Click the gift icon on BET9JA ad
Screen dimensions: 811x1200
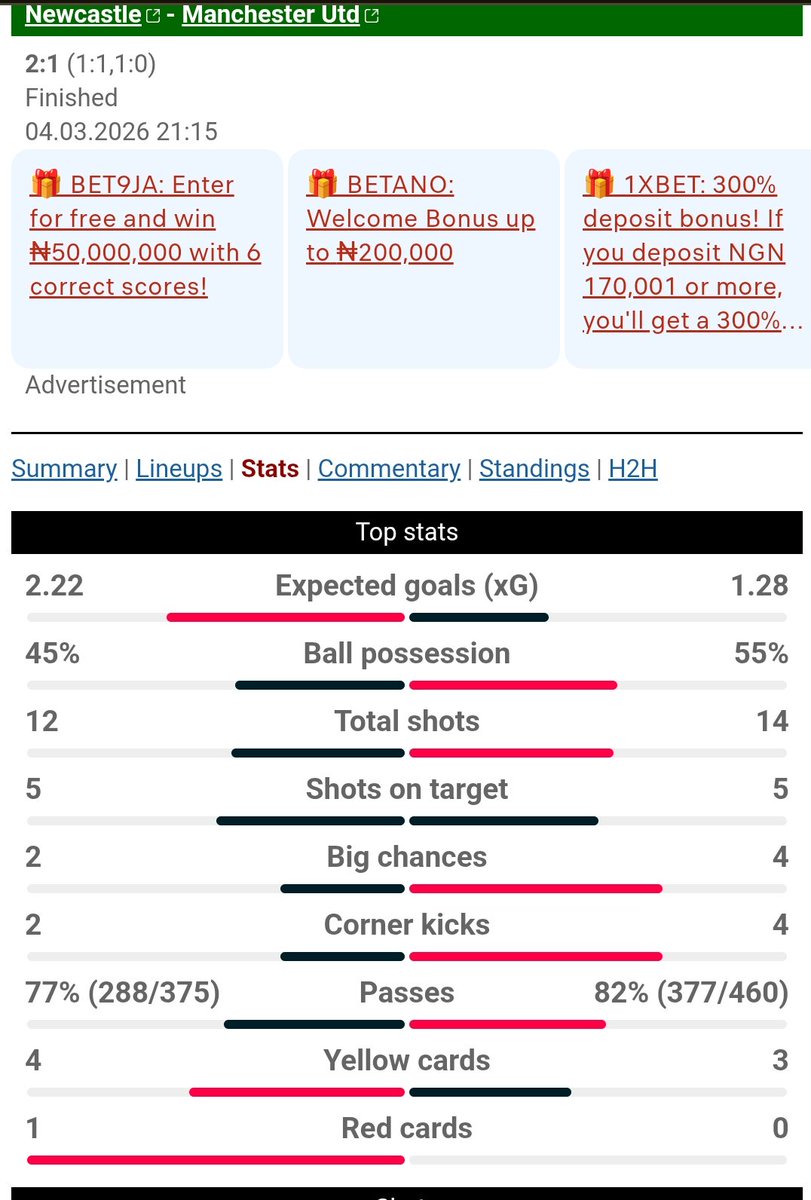coord(46,184)
